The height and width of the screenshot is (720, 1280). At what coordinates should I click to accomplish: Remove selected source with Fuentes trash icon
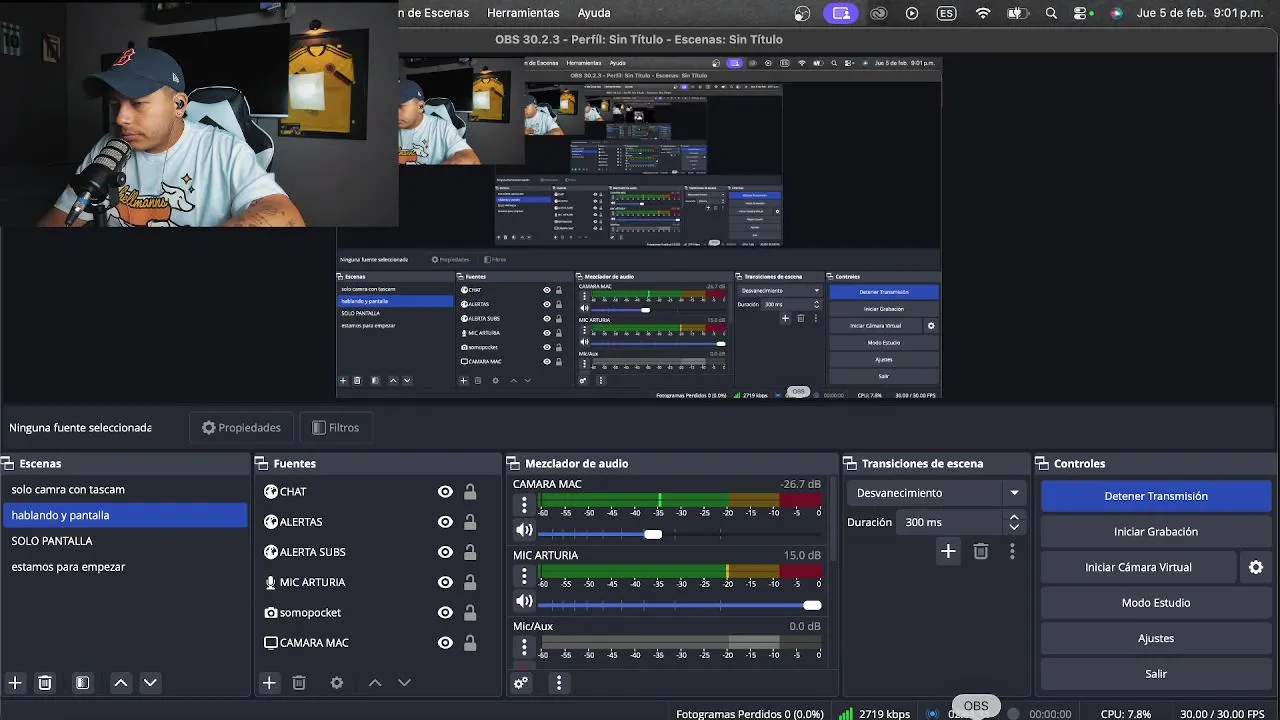299,683
